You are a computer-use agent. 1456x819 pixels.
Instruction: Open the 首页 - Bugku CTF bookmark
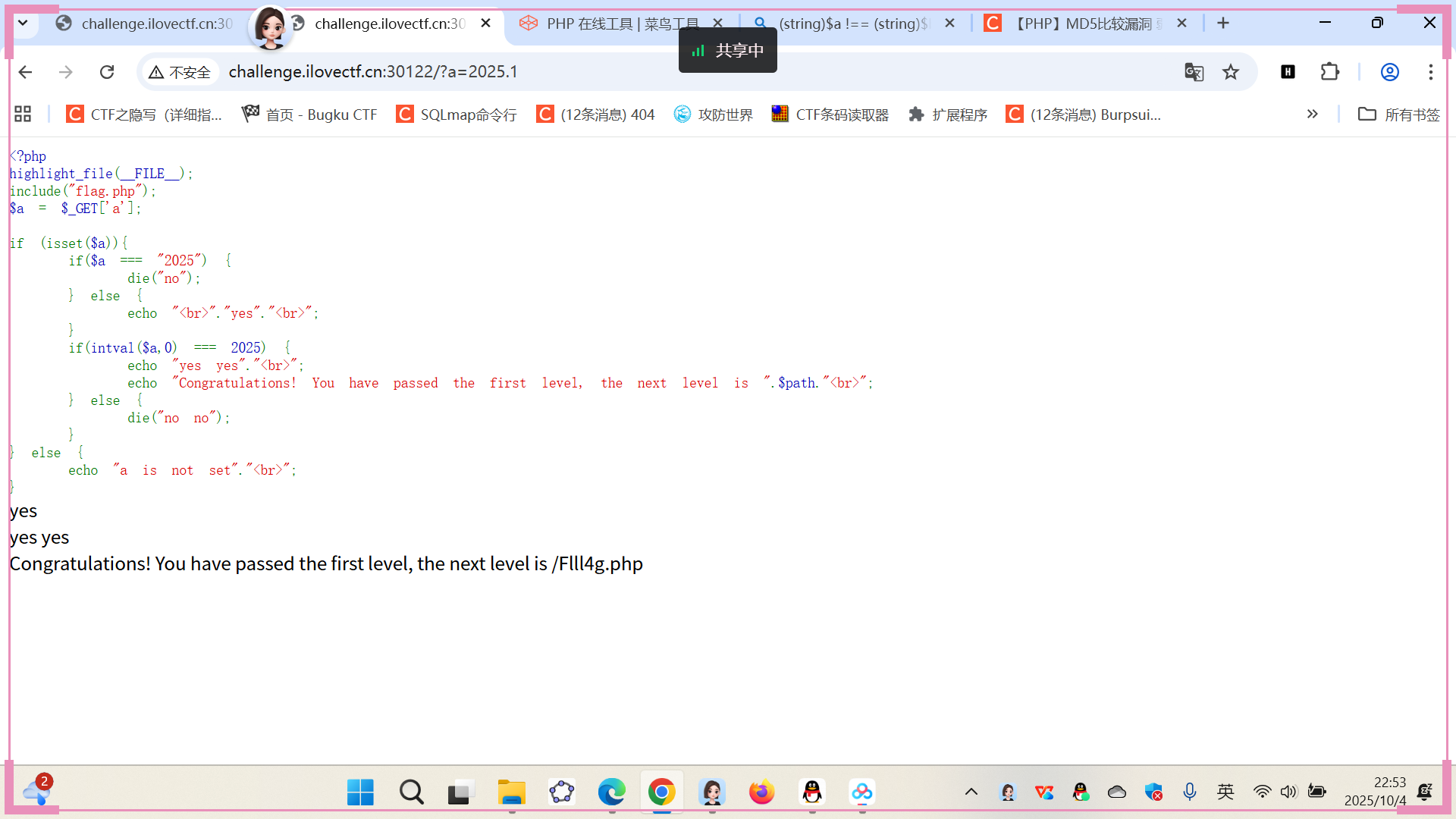[309, 115]
